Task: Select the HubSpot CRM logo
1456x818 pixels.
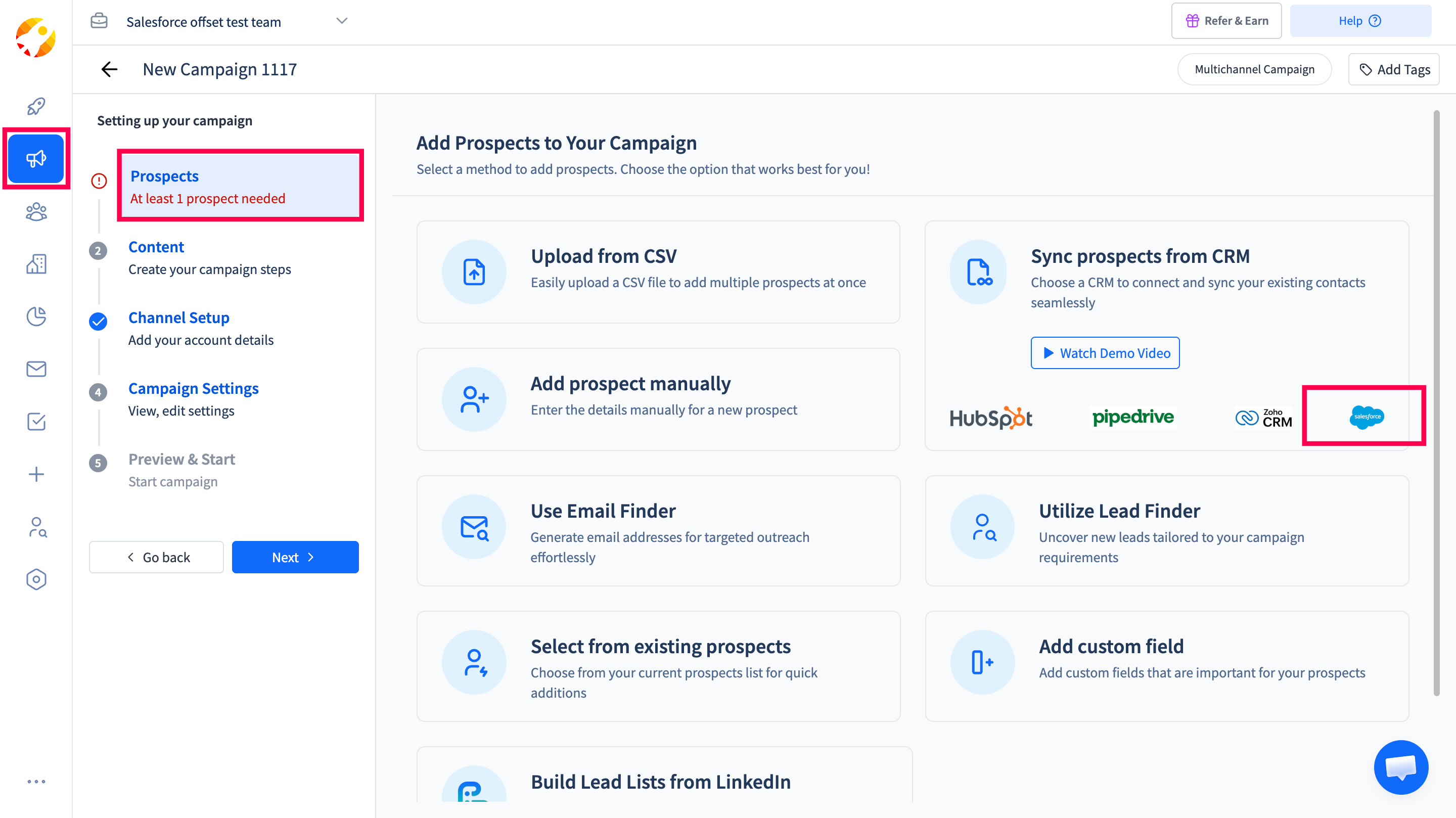Action: point(990,418)
